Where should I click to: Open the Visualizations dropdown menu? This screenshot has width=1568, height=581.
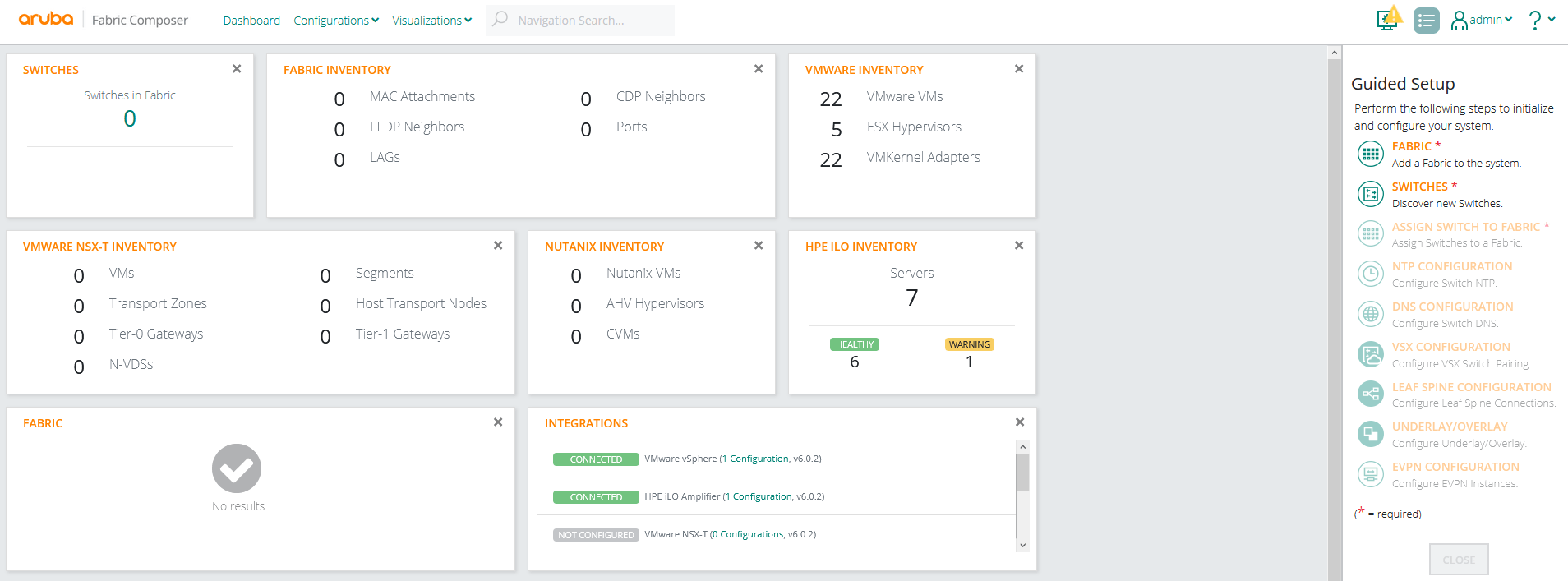click(x=432, y=21)
